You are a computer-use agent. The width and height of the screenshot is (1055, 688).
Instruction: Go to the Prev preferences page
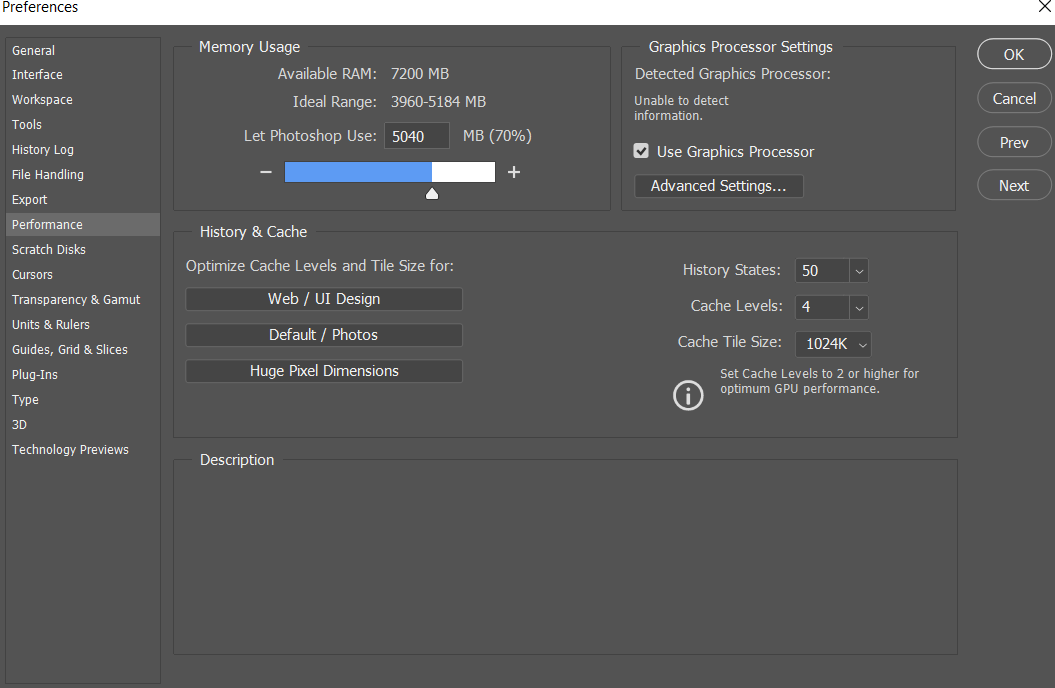coord(1013,142)
